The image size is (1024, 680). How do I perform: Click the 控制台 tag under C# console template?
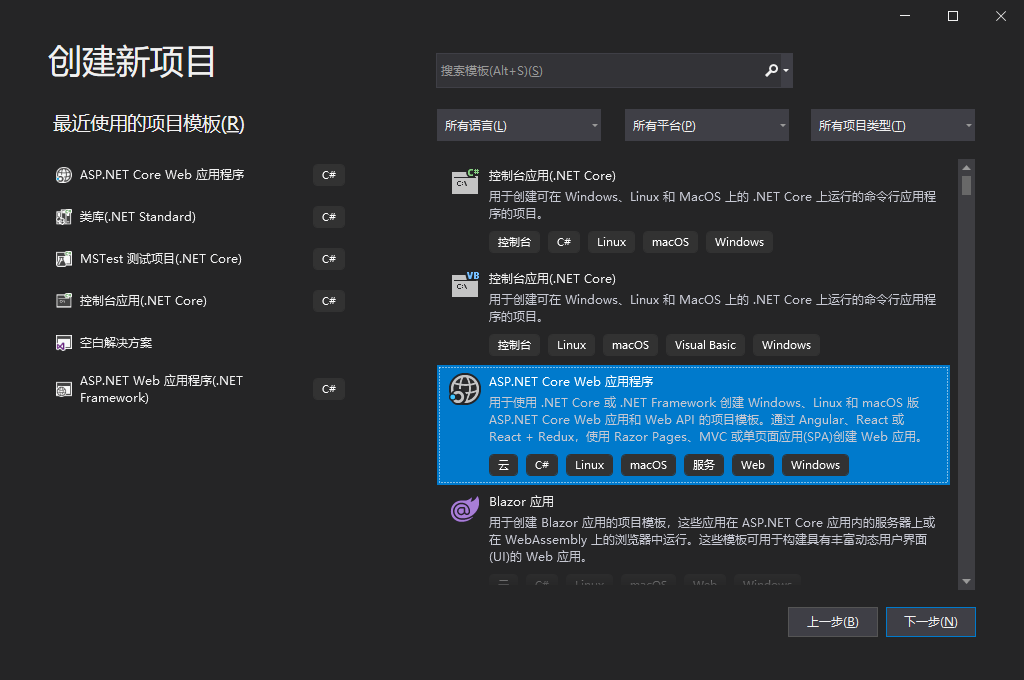click(514, 242)
